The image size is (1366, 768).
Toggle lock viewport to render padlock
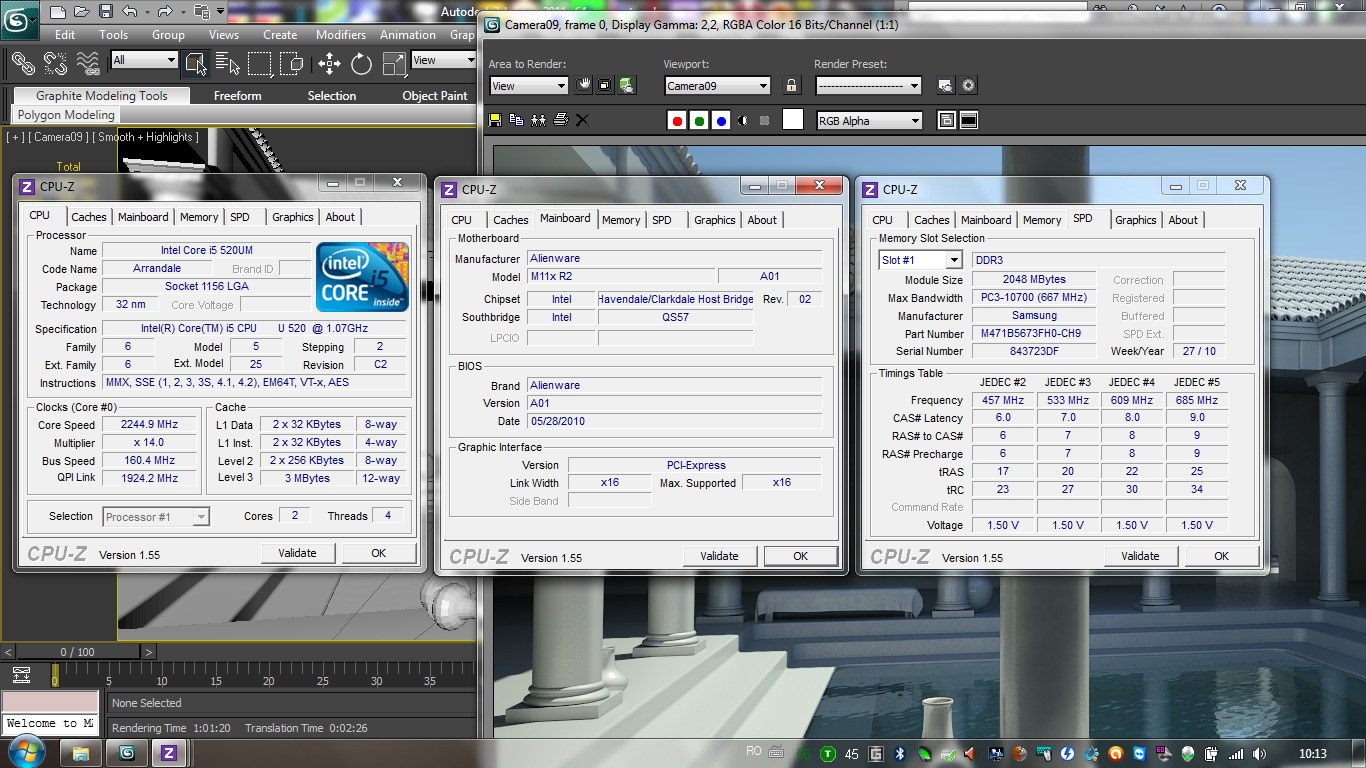792,86
